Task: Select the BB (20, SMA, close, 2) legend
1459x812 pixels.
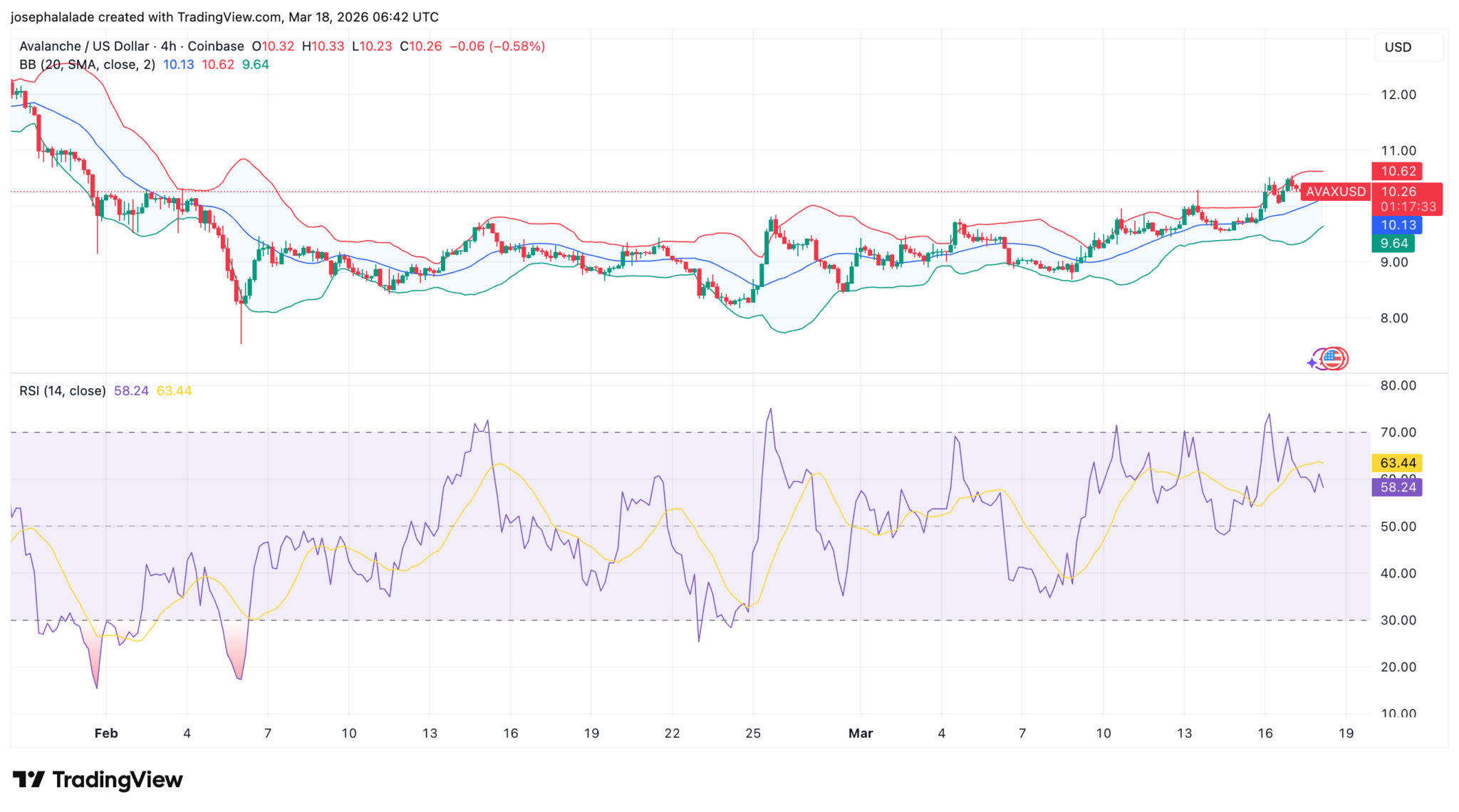Action: (87, 64)
